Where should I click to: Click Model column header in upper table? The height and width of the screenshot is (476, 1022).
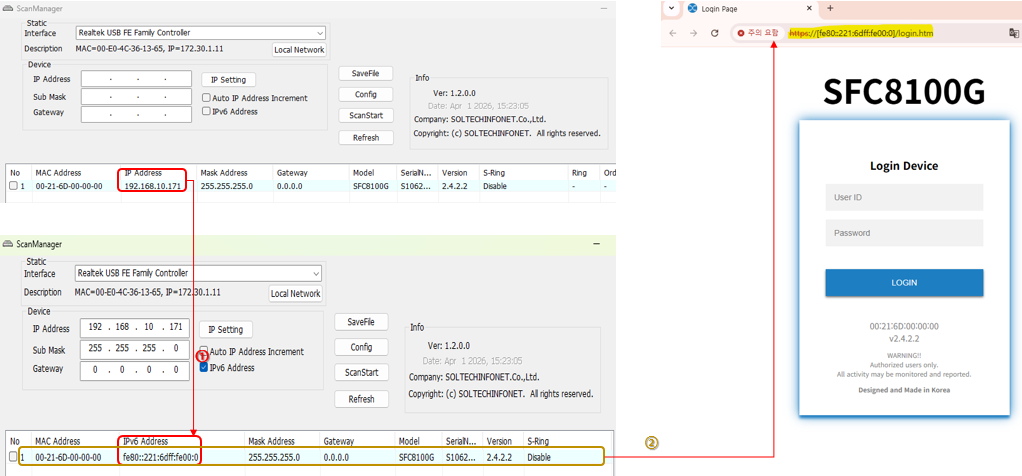coord(363,173)
